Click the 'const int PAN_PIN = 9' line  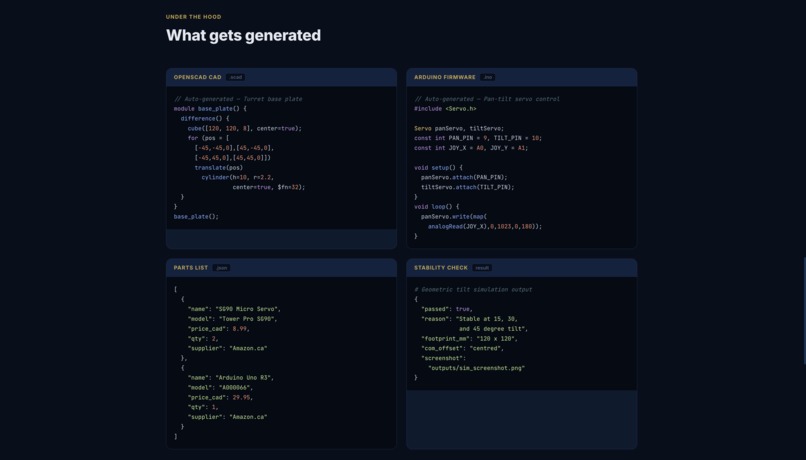478,138
